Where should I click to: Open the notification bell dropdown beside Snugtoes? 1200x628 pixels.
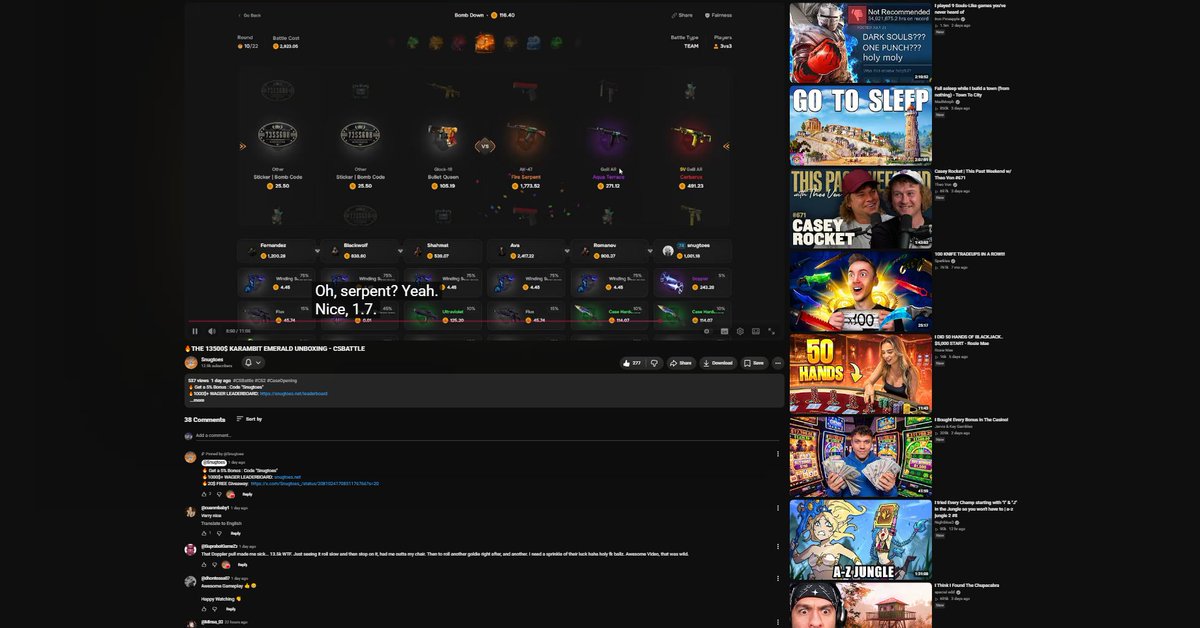[252, 363]
